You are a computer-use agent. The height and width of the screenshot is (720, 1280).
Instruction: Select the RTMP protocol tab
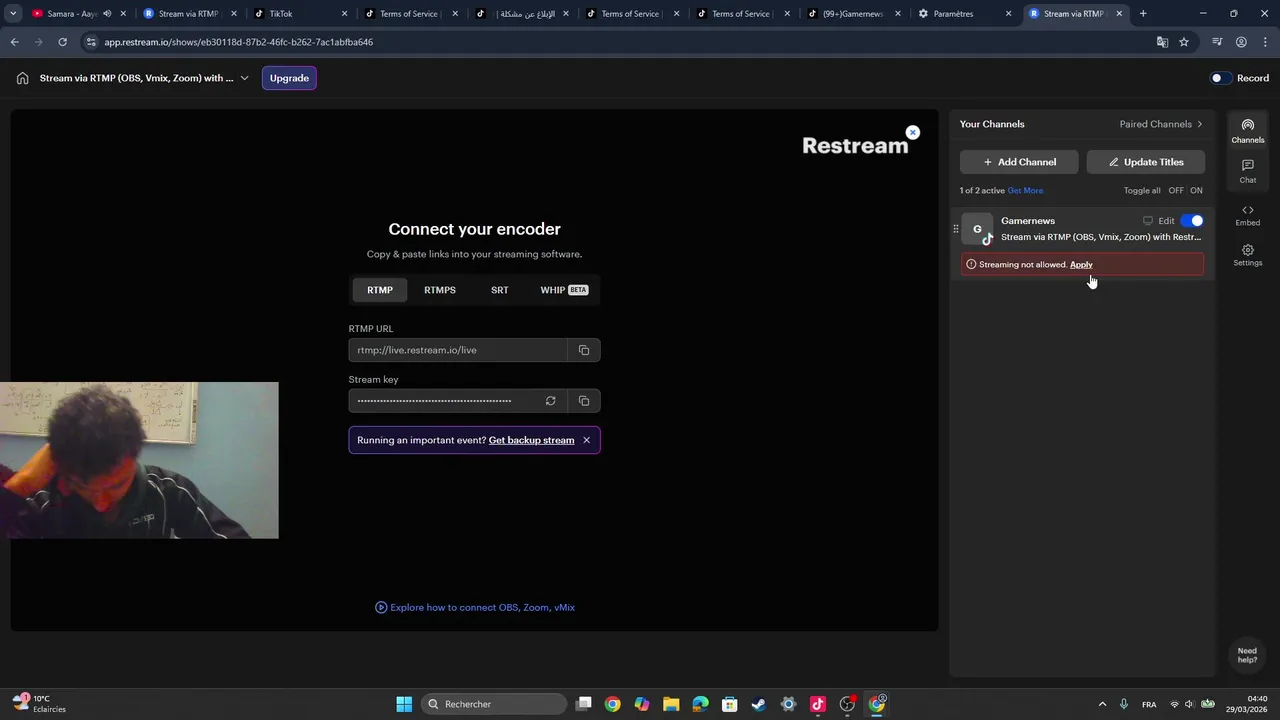(380, 290)
